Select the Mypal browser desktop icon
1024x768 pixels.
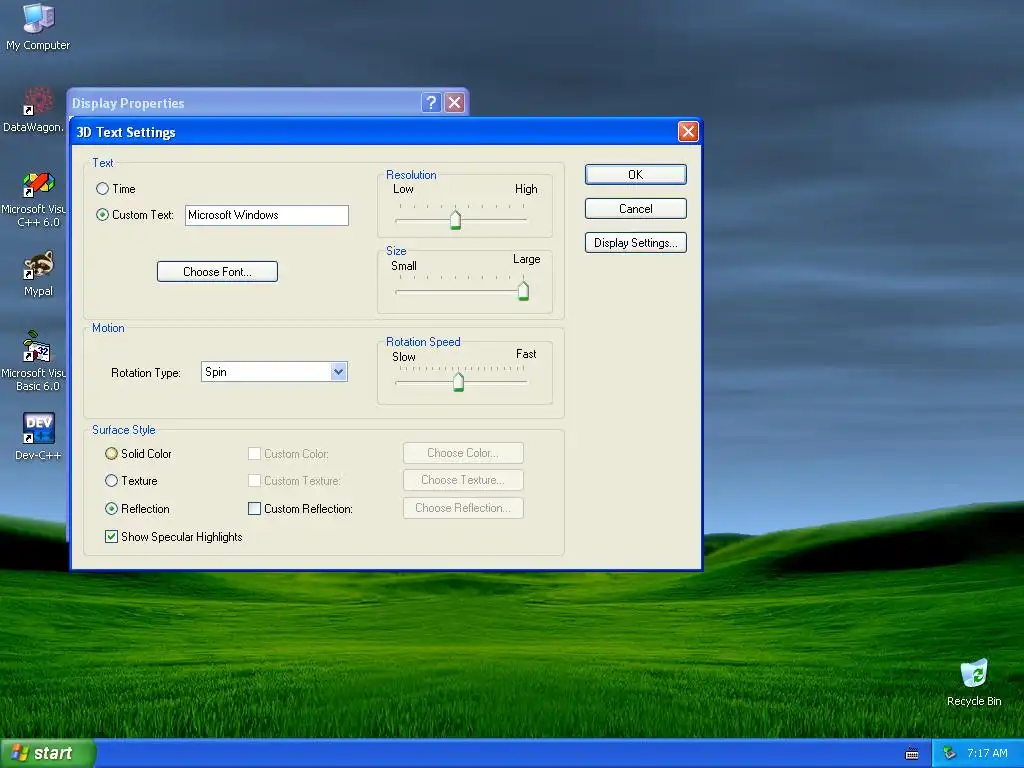pyautogui.click(x=38, y=274)
